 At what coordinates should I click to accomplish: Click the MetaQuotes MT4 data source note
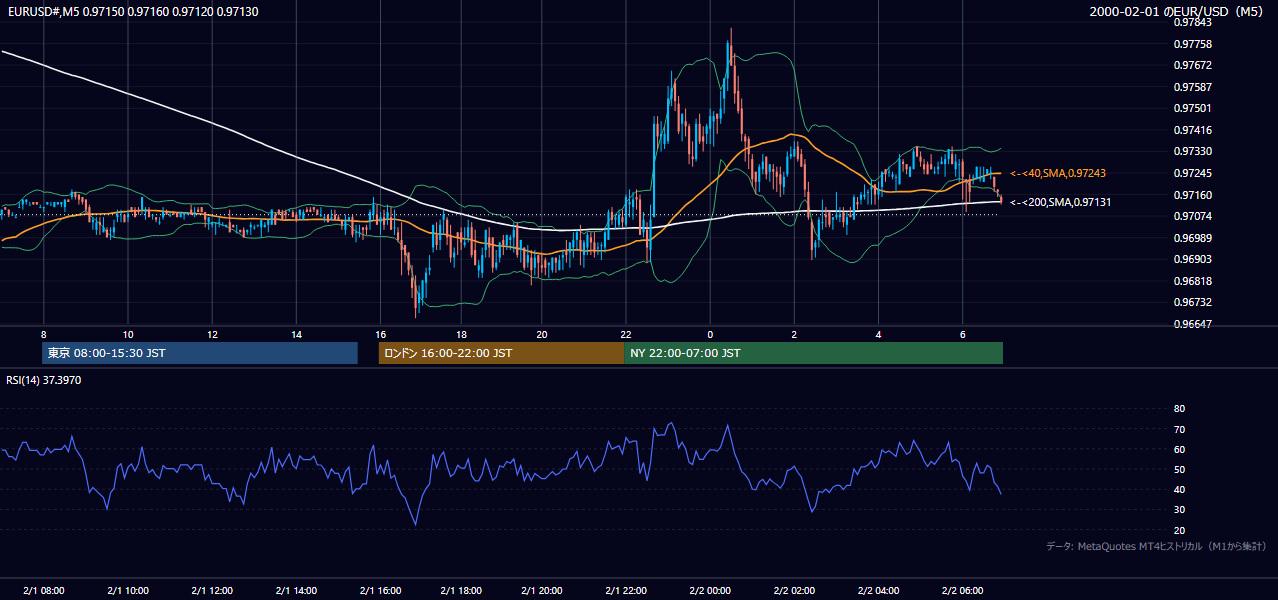[1156, 547]
